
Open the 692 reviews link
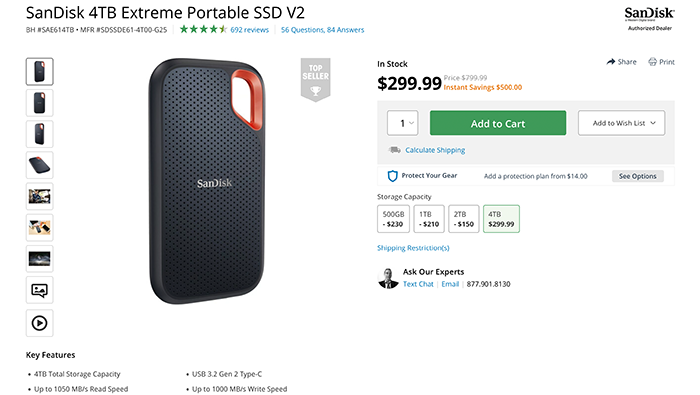tap(250, 30)
